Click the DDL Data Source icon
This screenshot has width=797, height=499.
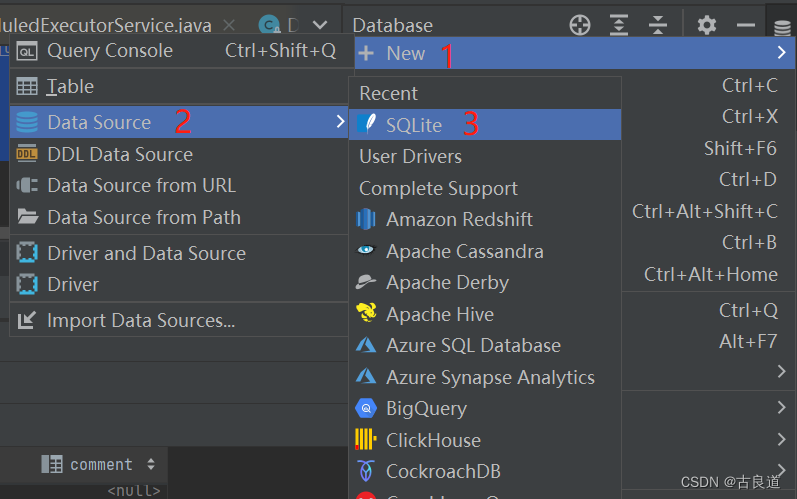(26, 153)
